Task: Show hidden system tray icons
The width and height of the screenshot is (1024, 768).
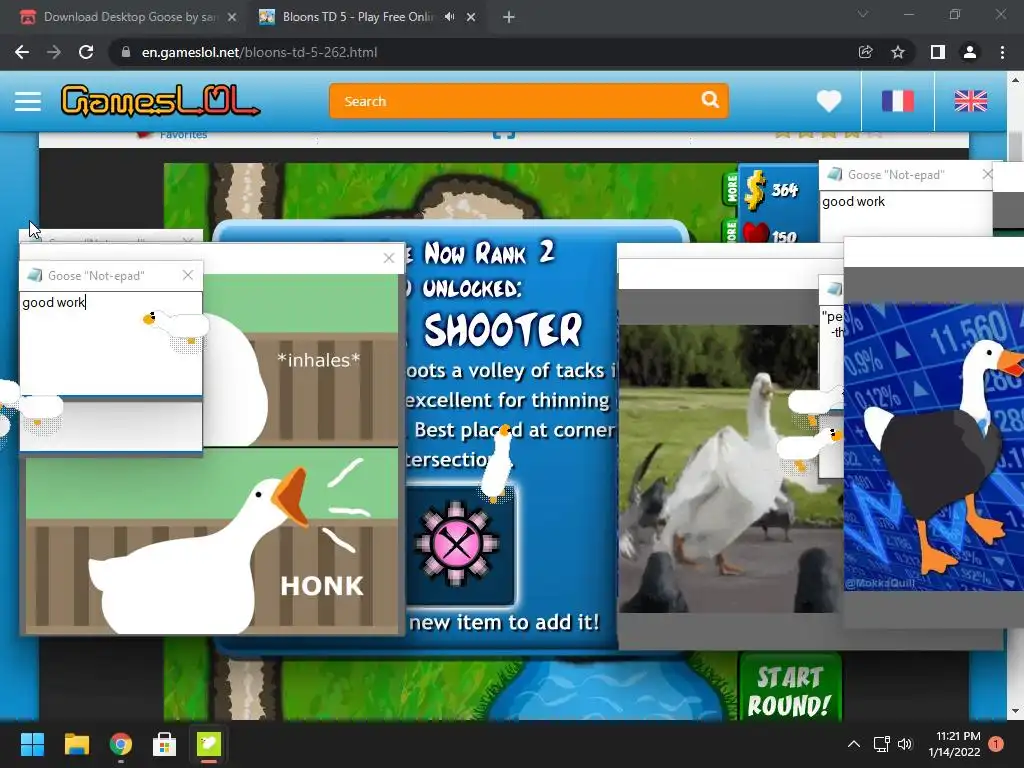Action: pyautogui.click(x=853, y=744)
